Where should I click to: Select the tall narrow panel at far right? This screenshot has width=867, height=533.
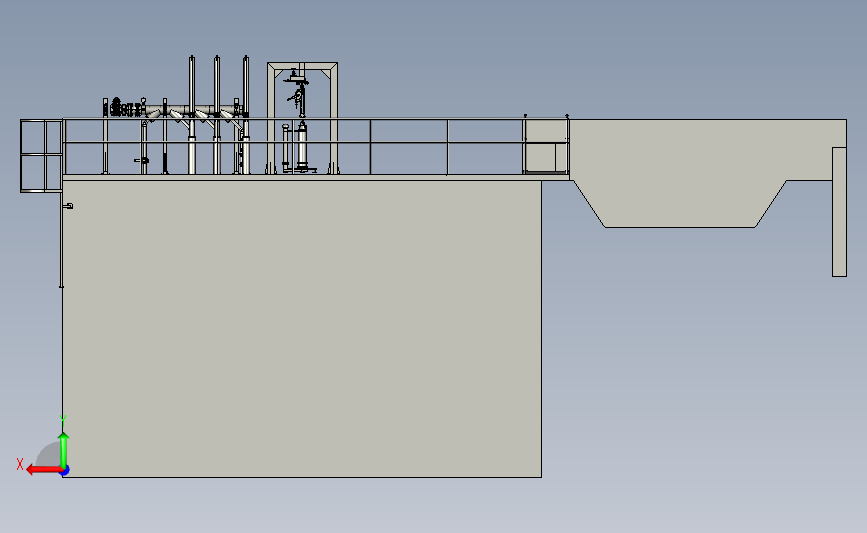point(839,212)
